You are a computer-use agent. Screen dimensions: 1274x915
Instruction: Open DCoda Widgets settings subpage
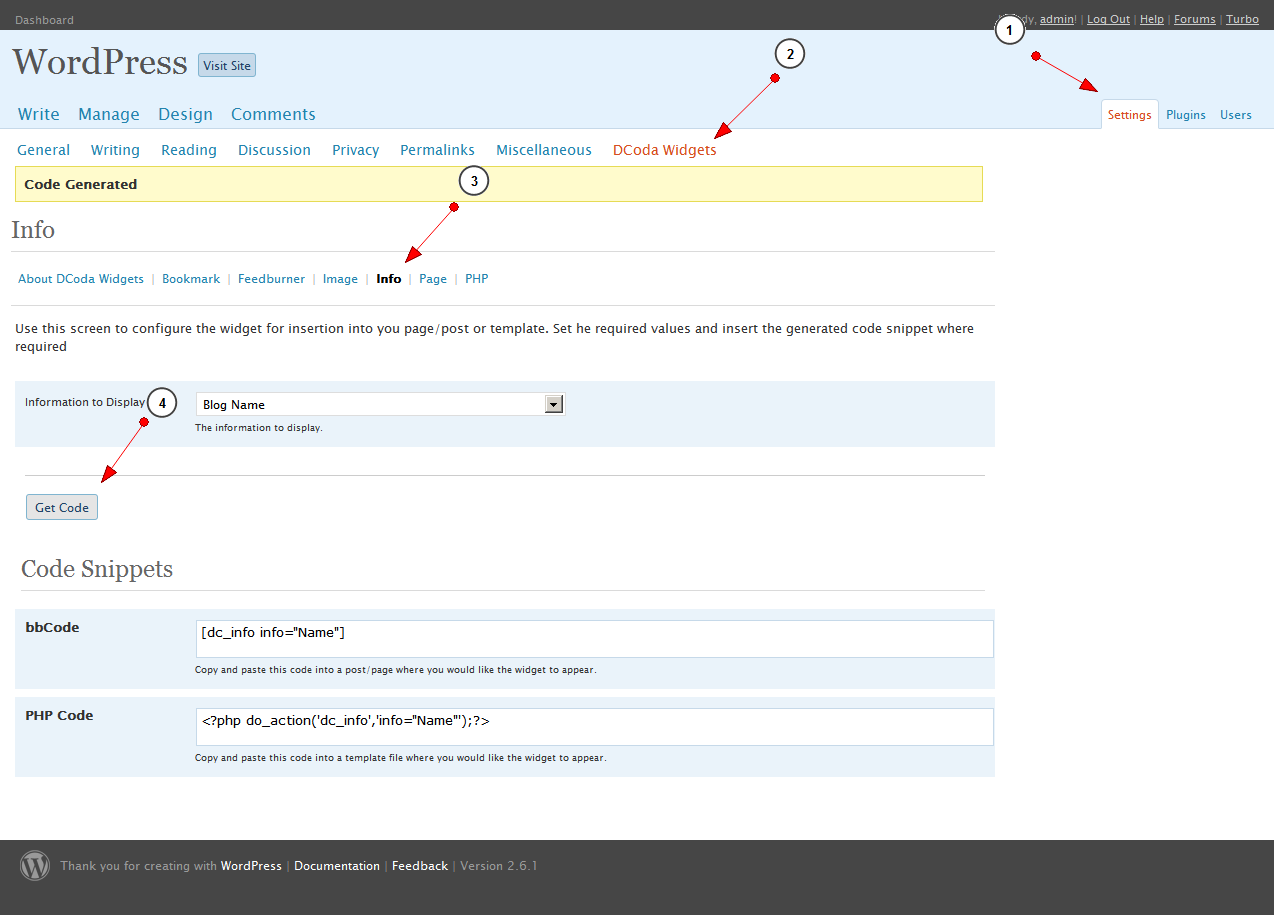pos(665,150)
